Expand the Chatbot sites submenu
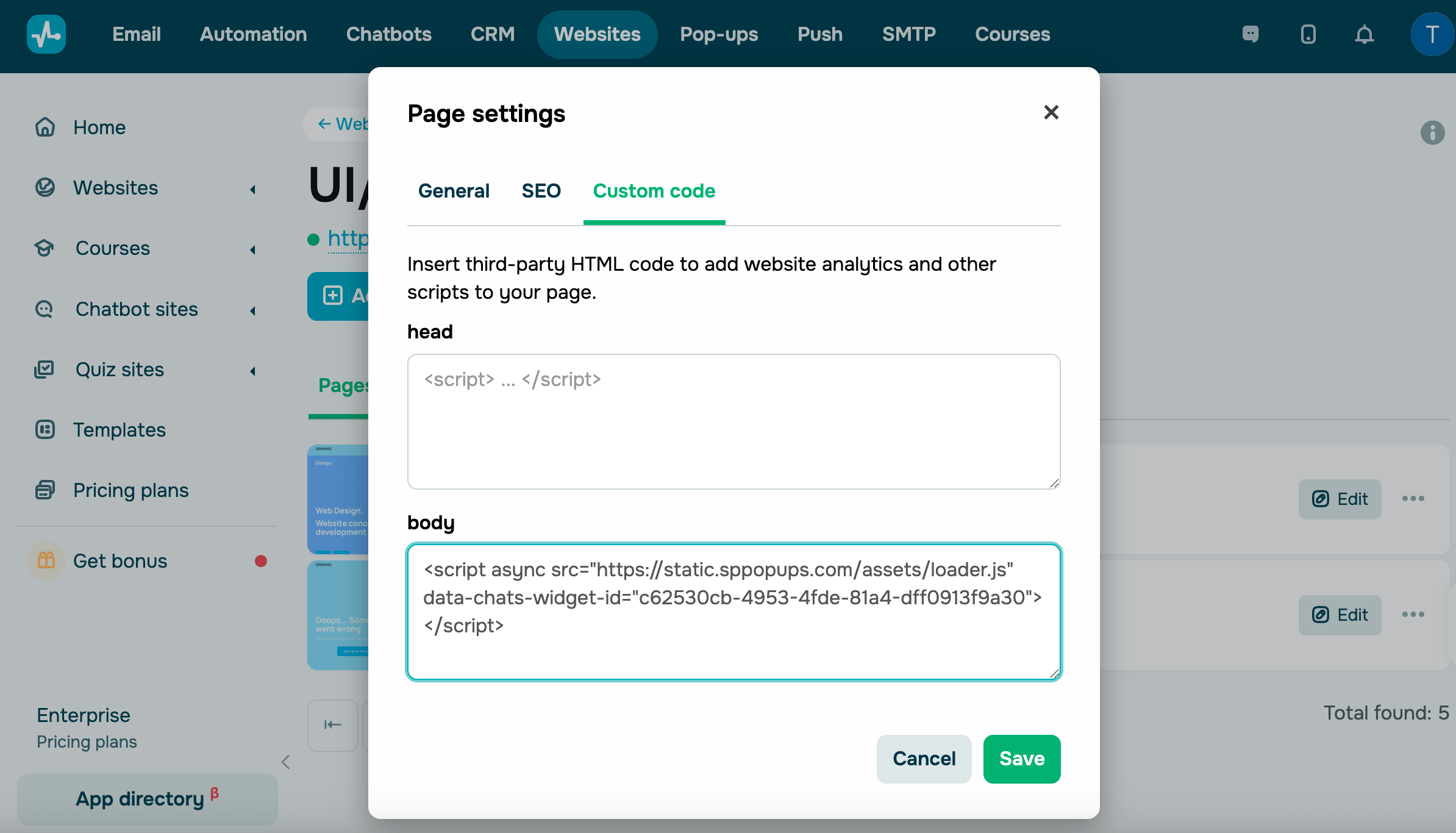This screenshot has width=1456, height=833. [x=252, y=310]
